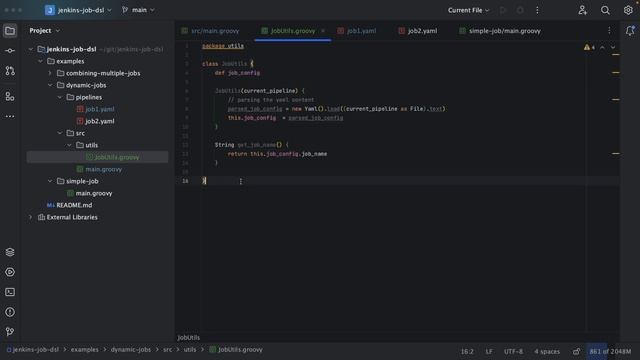This screenshot has width=640, height=360.
Task: Select JobUtils.groovy in the project tree
Action: click(113, 157)
